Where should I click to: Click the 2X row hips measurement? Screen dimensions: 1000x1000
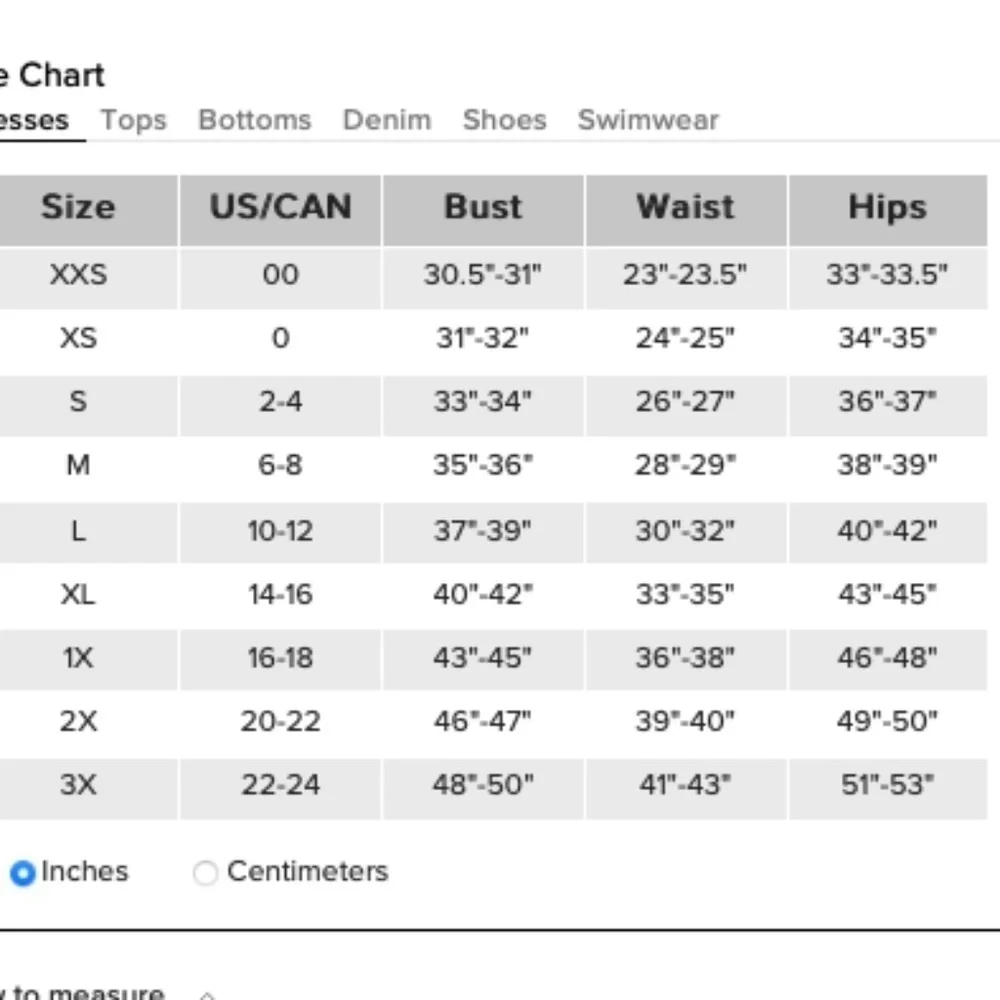(x=887, y=720)
